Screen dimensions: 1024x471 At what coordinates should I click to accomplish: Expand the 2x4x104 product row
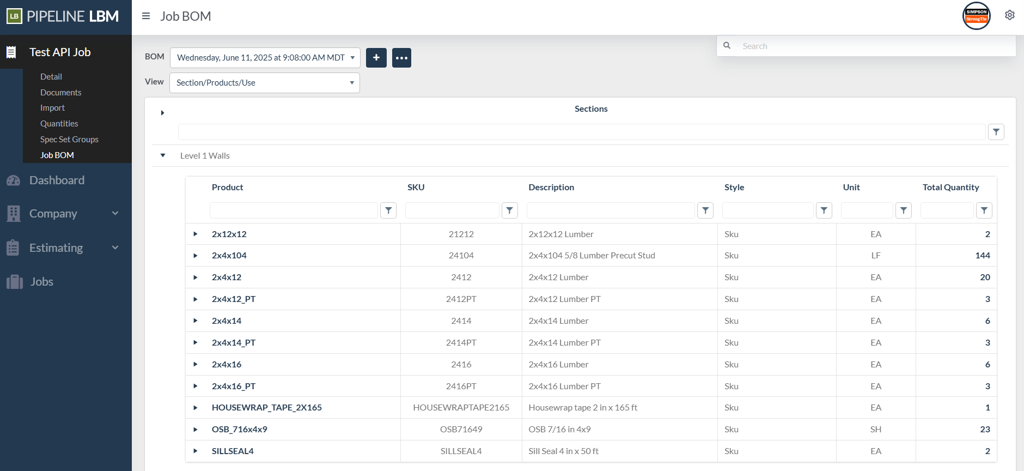point(195,256)
